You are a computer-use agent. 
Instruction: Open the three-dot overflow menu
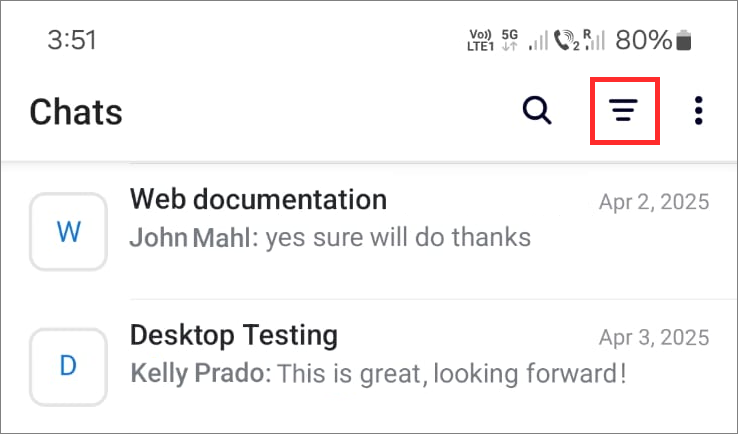click(698, 111)
